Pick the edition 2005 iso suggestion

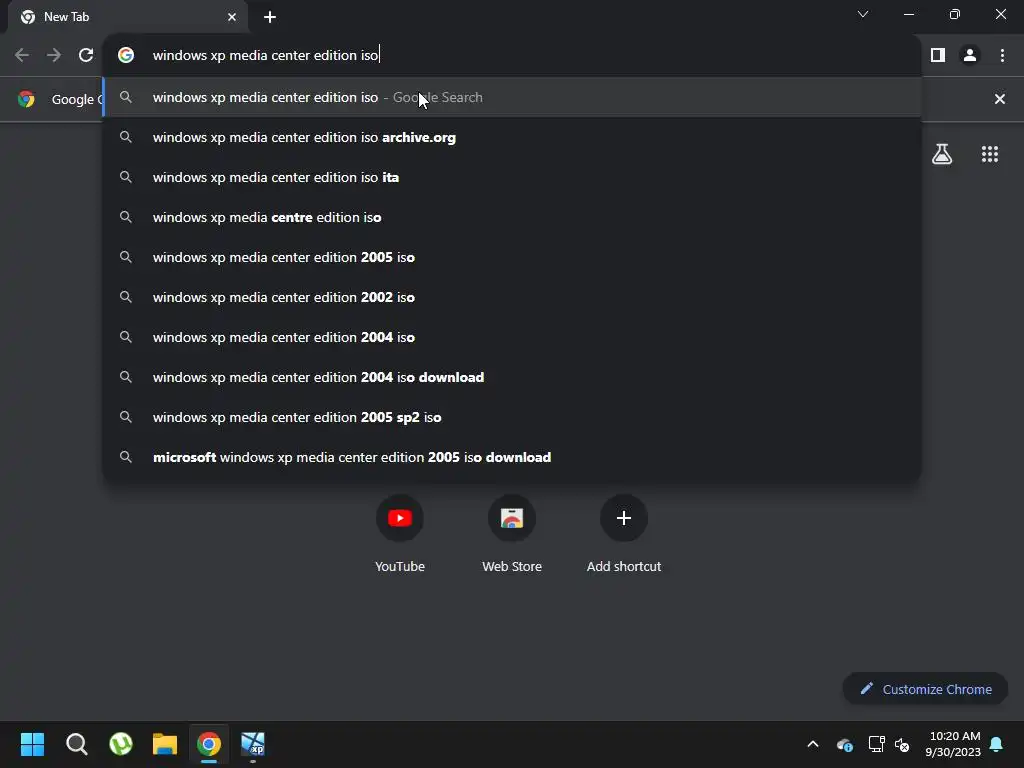[512, 257]
